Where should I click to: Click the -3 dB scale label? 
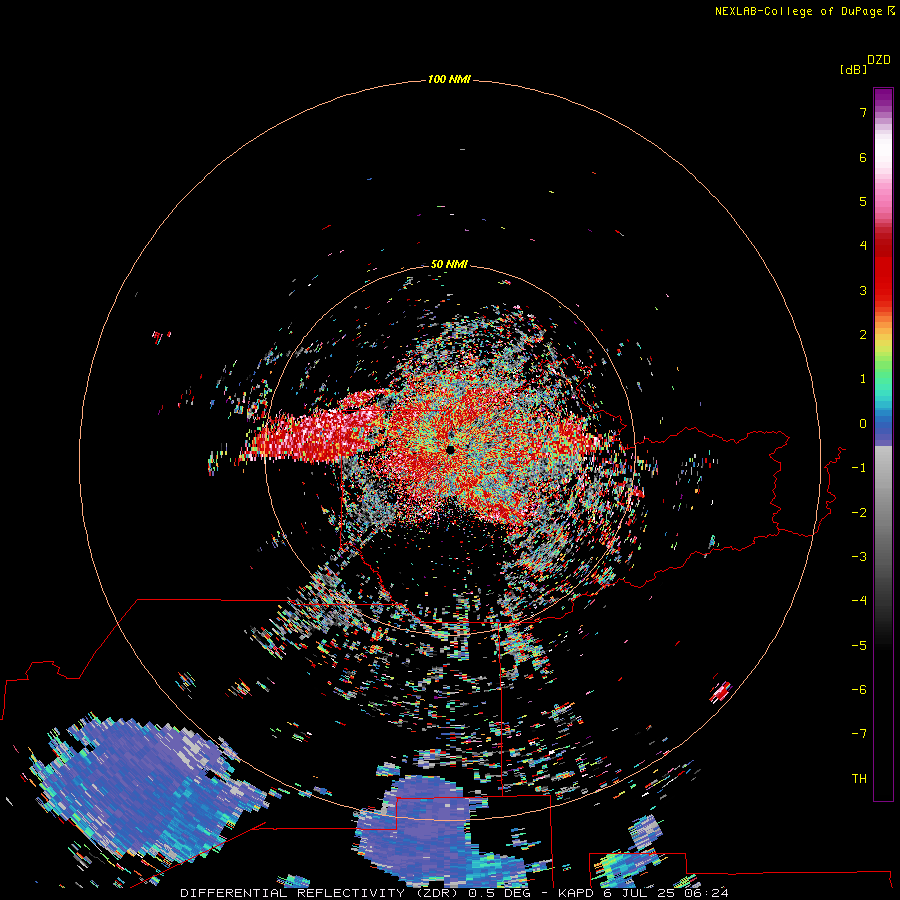[859, 557]
